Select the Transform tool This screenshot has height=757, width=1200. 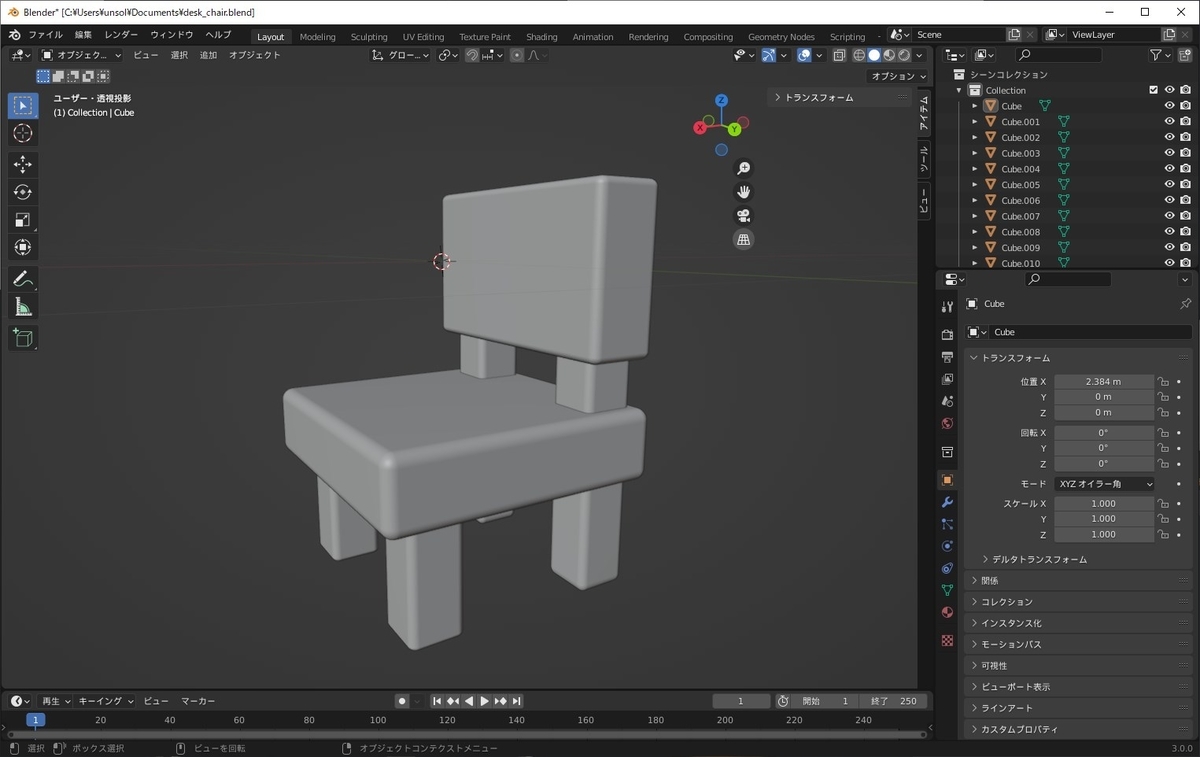coord(23,247)
